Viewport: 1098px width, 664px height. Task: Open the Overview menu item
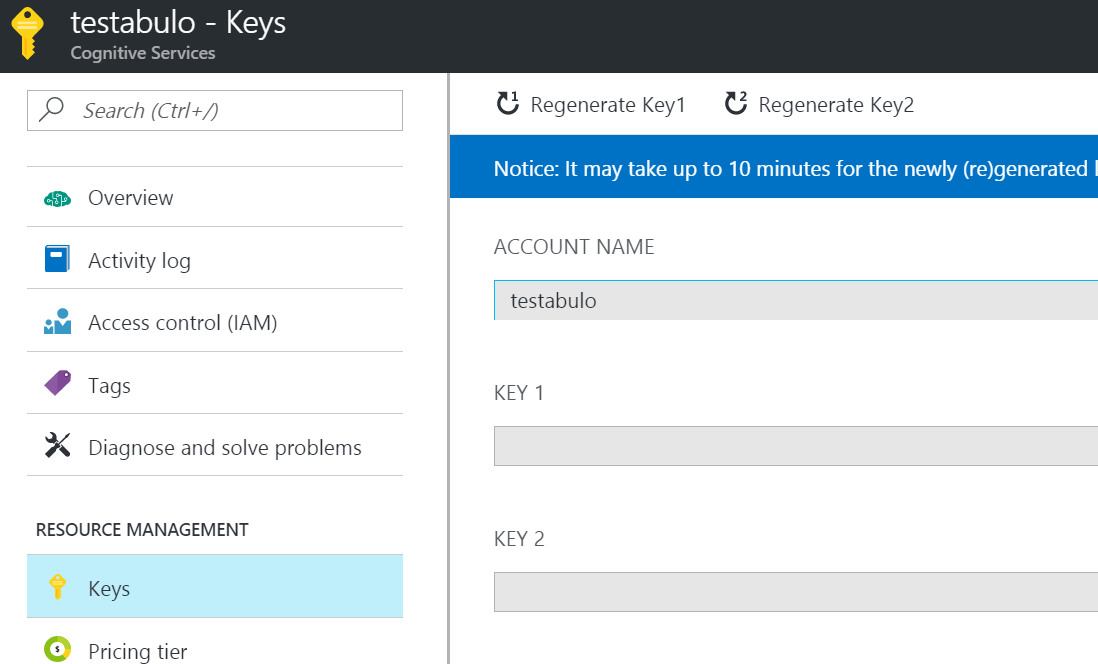[215, 198]
